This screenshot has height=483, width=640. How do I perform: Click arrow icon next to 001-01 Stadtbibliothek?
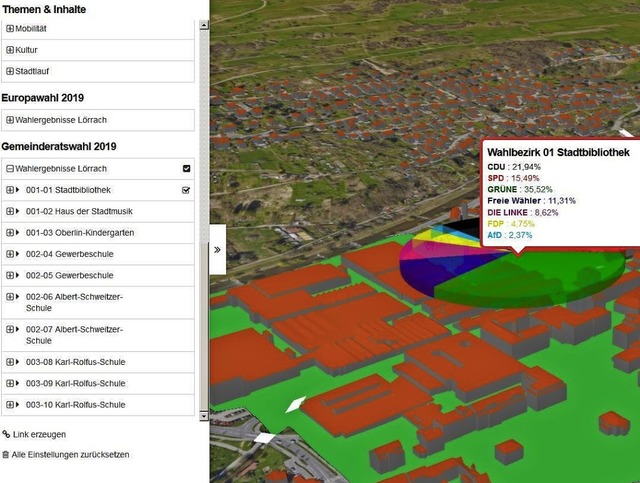[18, 190]
